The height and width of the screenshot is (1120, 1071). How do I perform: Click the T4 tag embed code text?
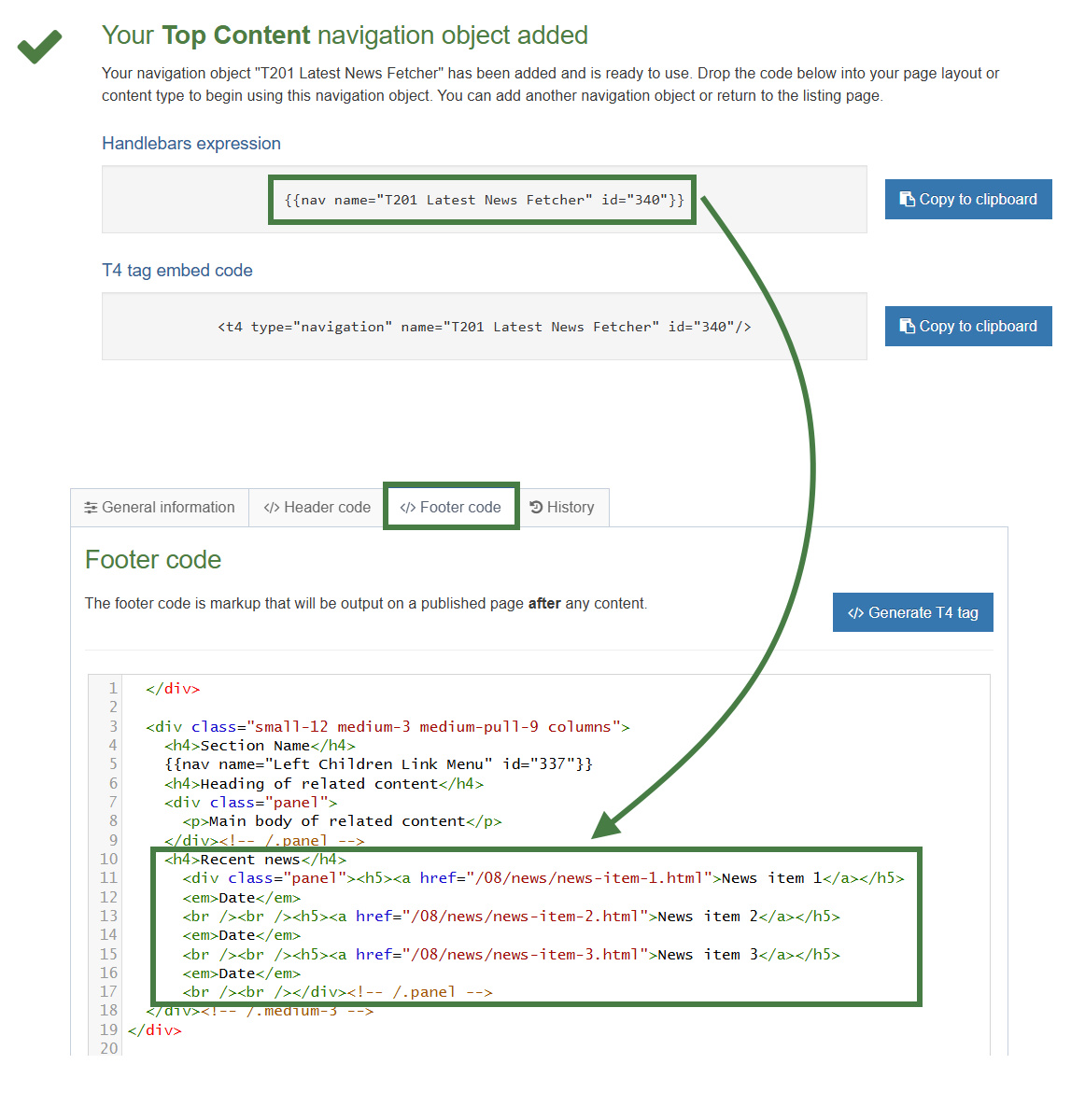click(x=483, y=326)
